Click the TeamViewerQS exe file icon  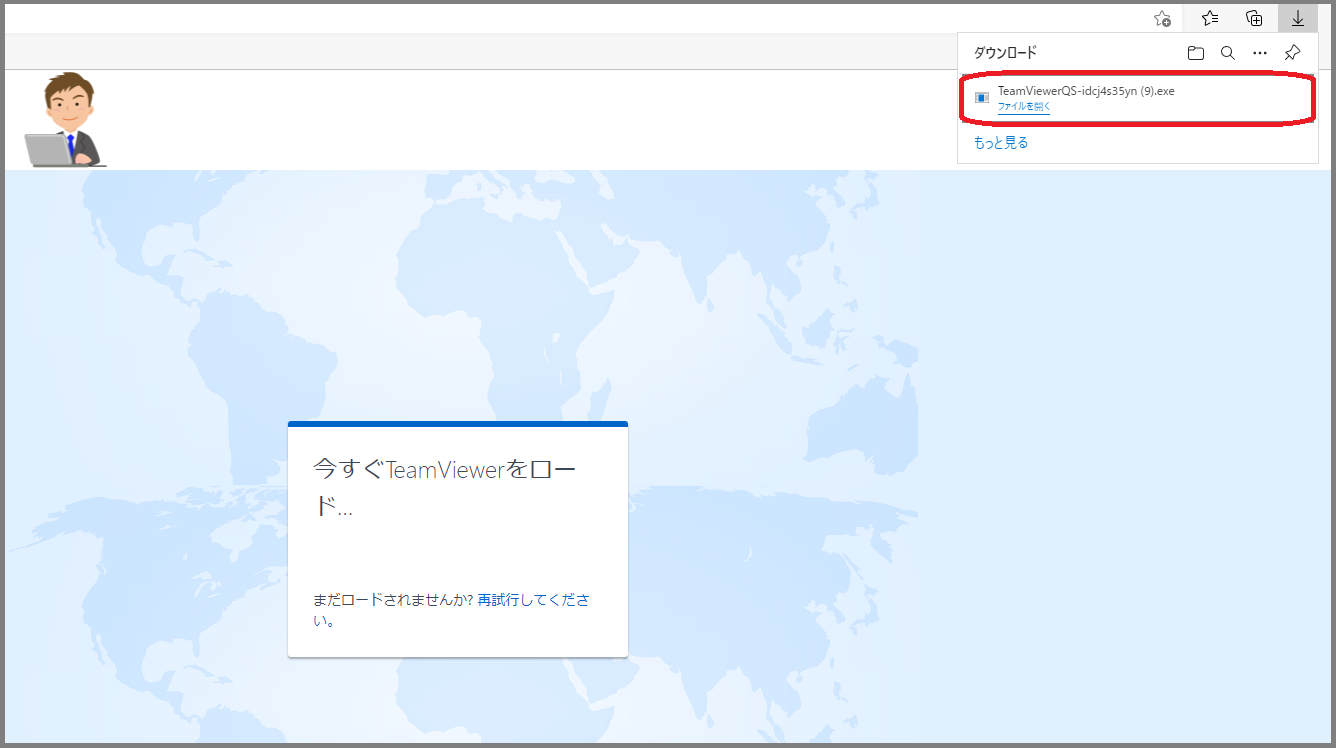coord(982,98)
